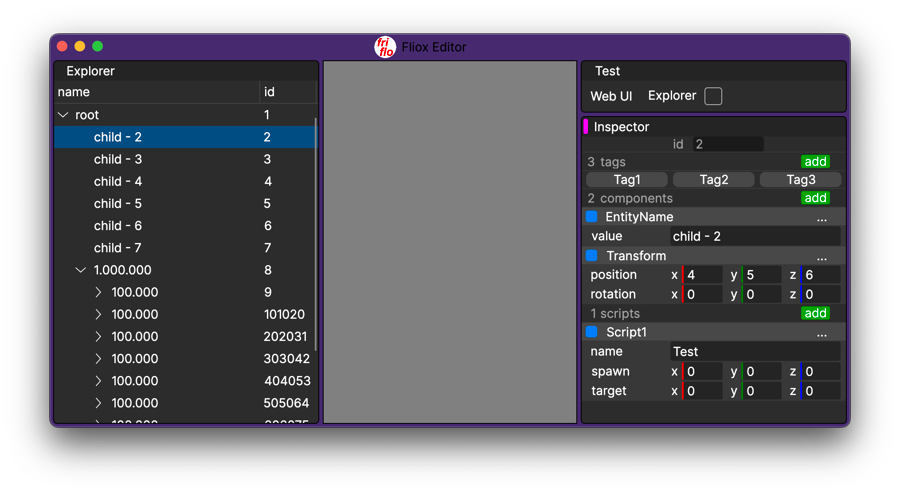Click the Fliox logo icon in title bar
Screen dimensions: 900x493
pyautogui.click(x=385, y=47)
